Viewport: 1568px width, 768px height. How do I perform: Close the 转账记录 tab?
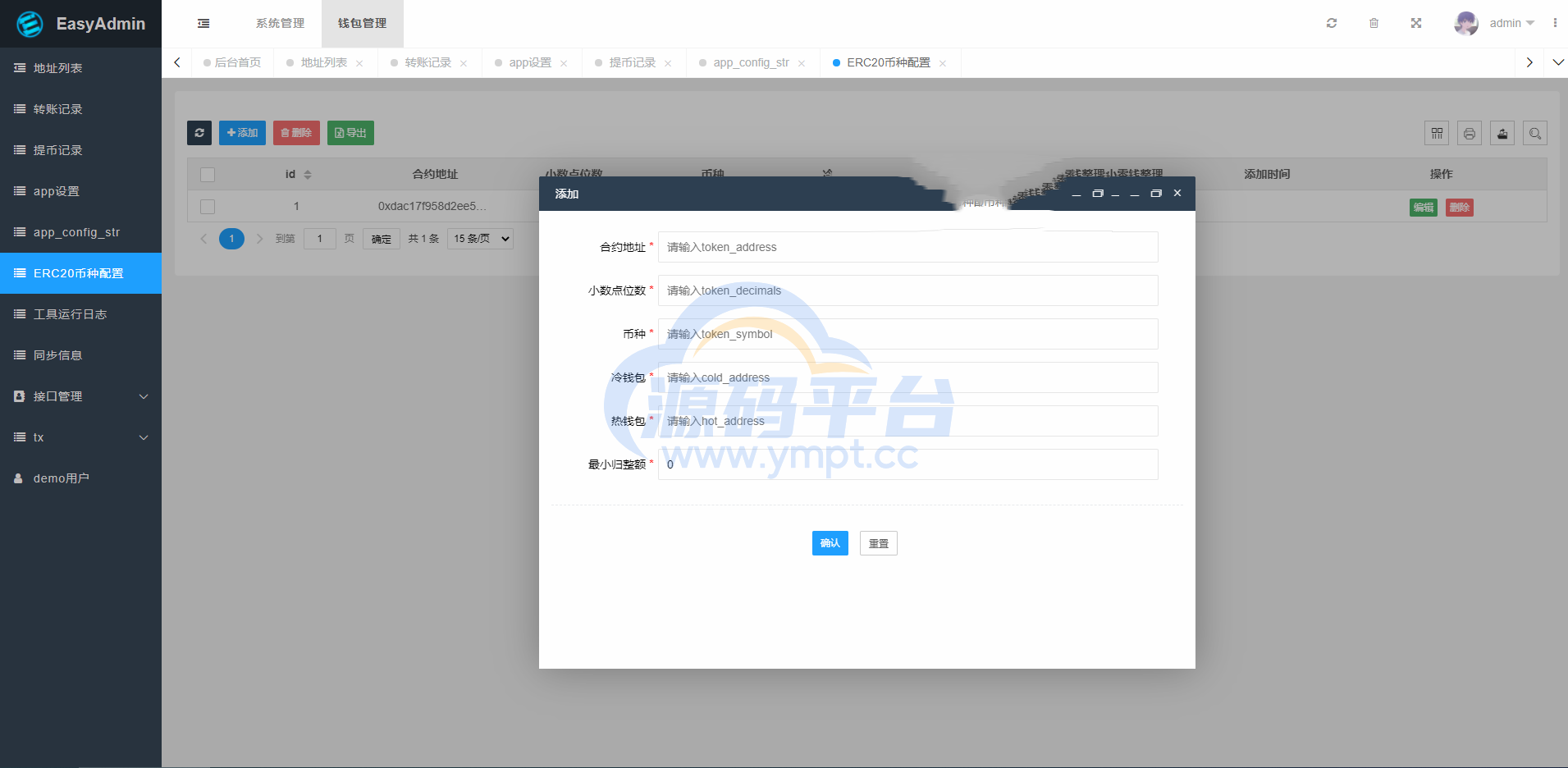(x=464, y=63)
